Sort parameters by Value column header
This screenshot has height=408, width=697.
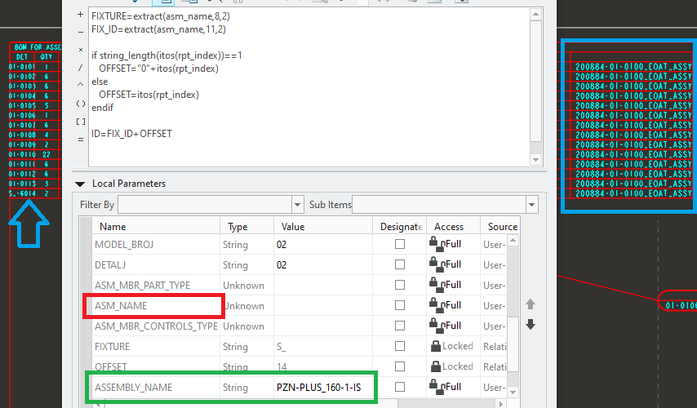pos(323,227)
